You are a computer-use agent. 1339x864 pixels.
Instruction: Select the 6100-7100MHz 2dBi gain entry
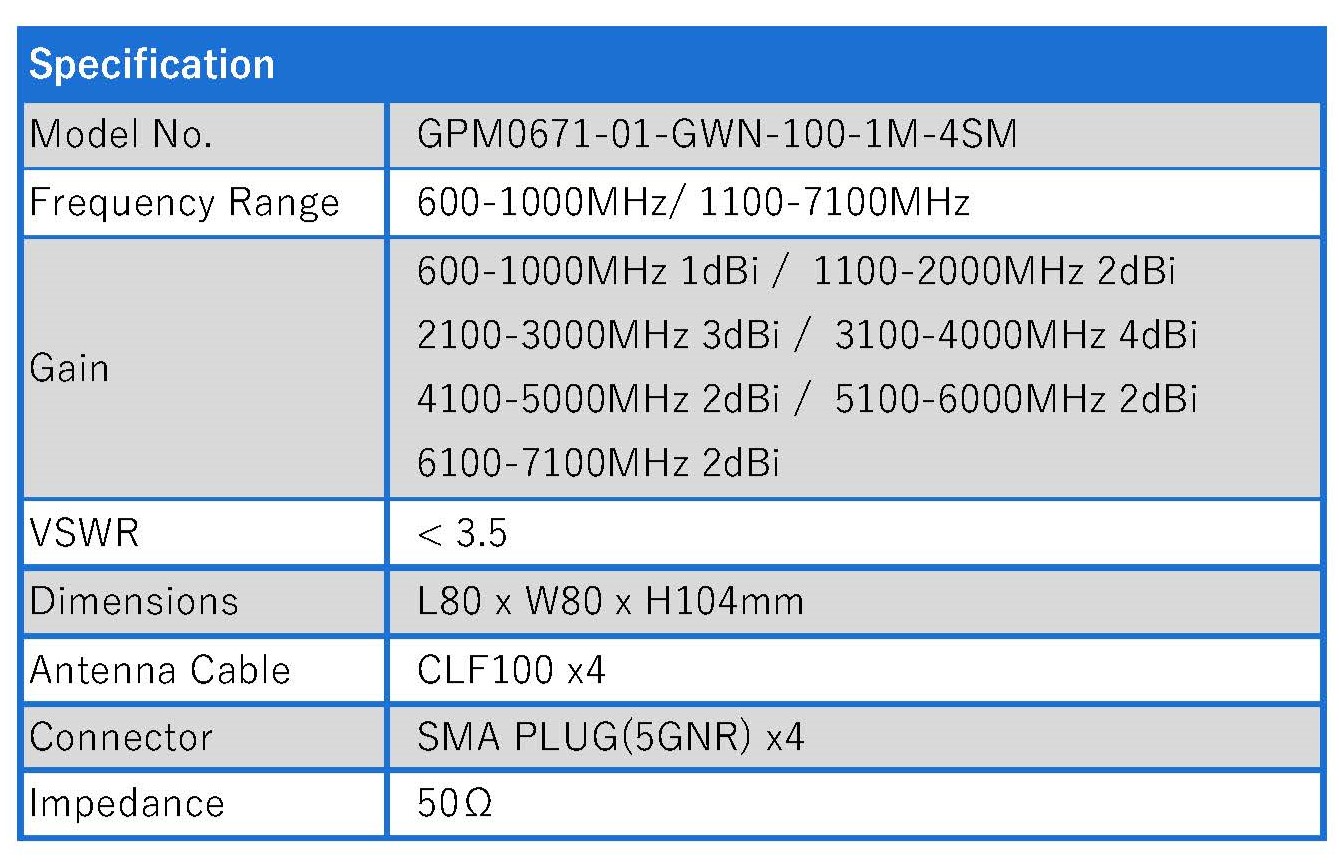pyautogui.click(x=598, y=463)
